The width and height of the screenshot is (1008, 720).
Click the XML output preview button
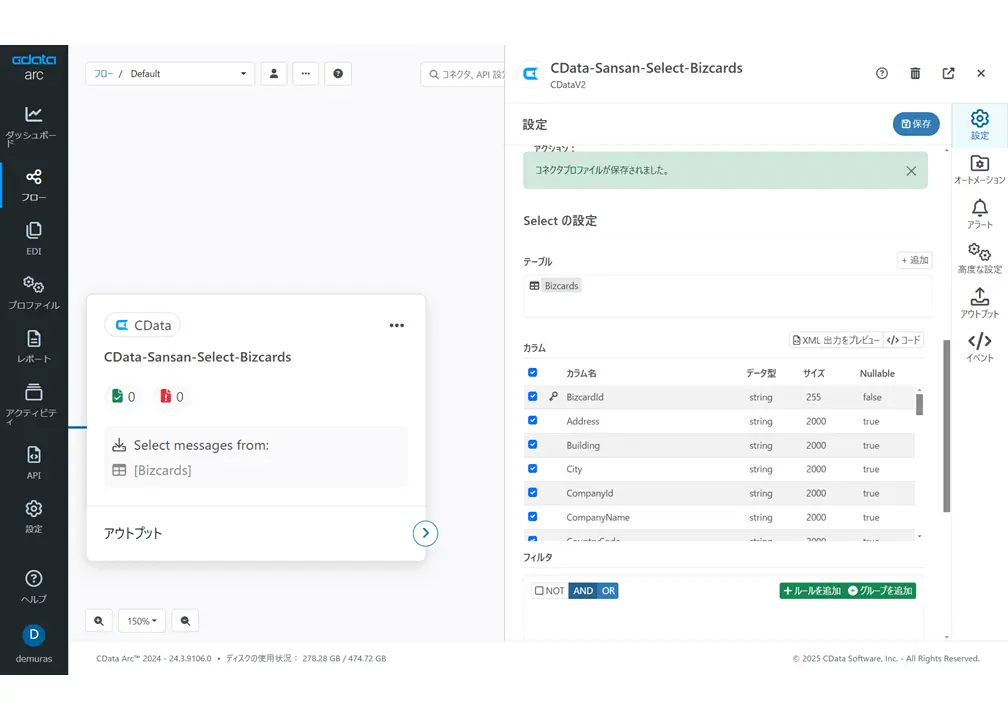pyautogui.click(x=836, y=340)
